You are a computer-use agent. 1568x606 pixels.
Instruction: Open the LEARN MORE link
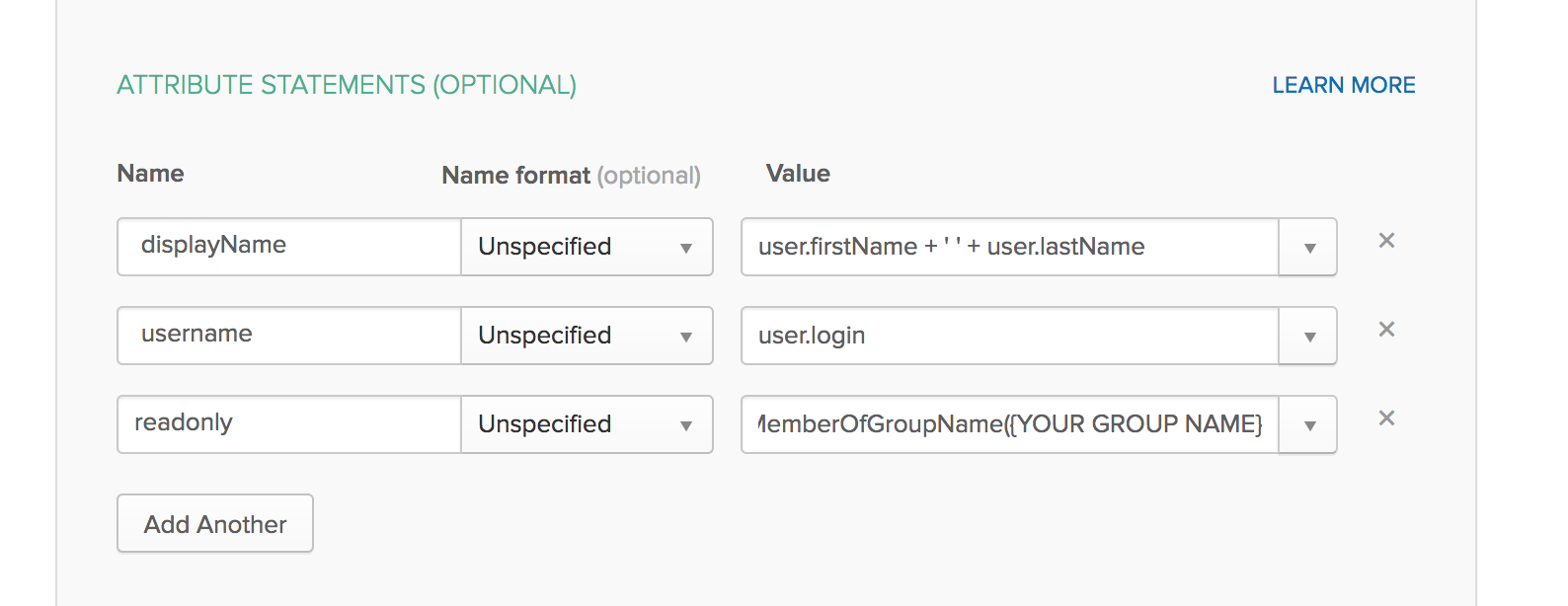coord(1343,86)
